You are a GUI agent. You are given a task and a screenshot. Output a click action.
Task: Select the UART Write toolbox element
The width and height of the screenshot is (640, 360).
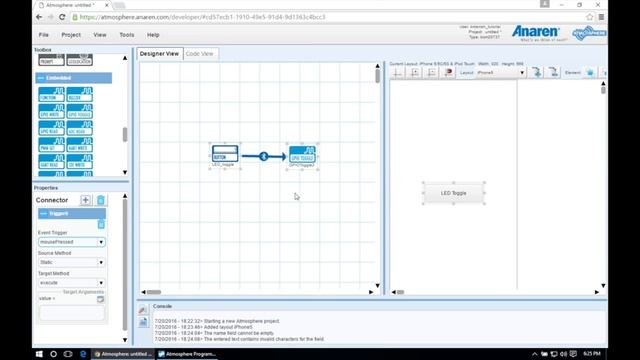[80, 144]
